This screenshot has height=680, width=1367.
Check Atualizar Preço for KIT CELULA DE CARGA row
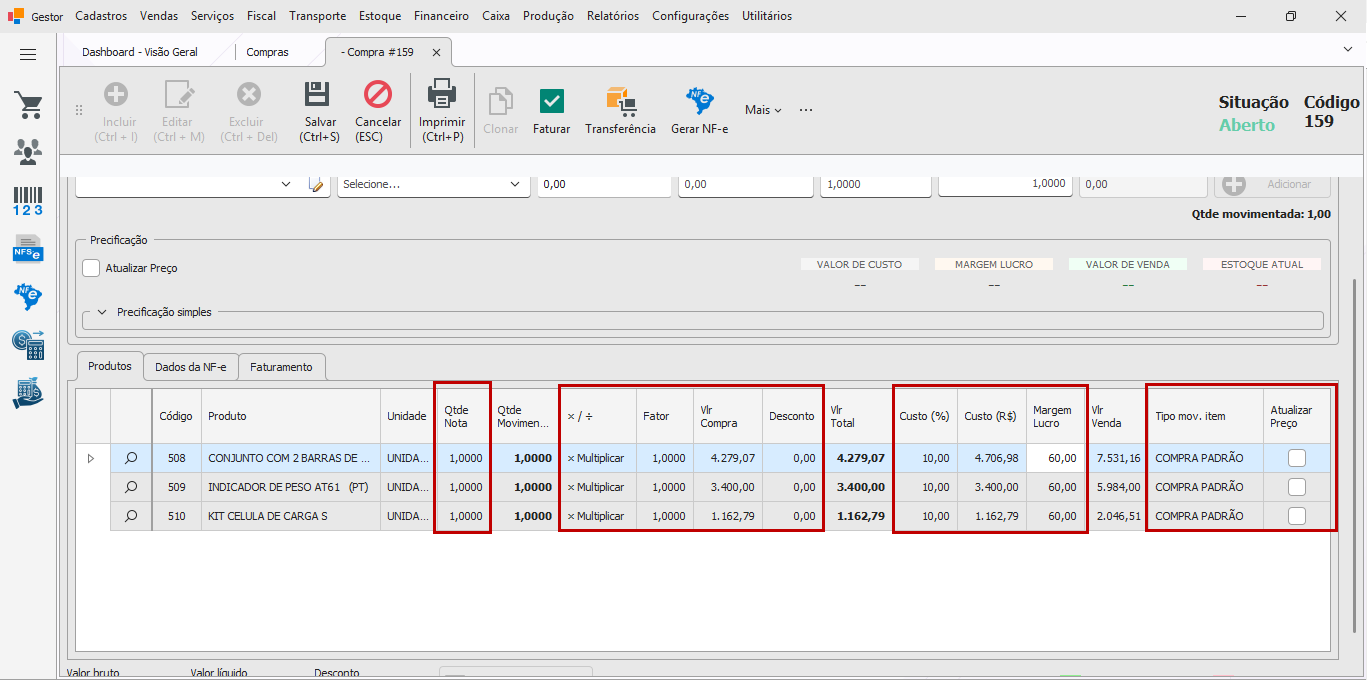click(x=1297, y=516)
